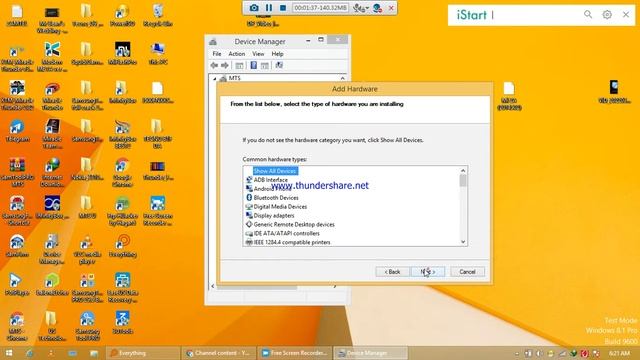Open iStart settings gear
Screen dimensions: 640x360
click(x=607, y=15)
